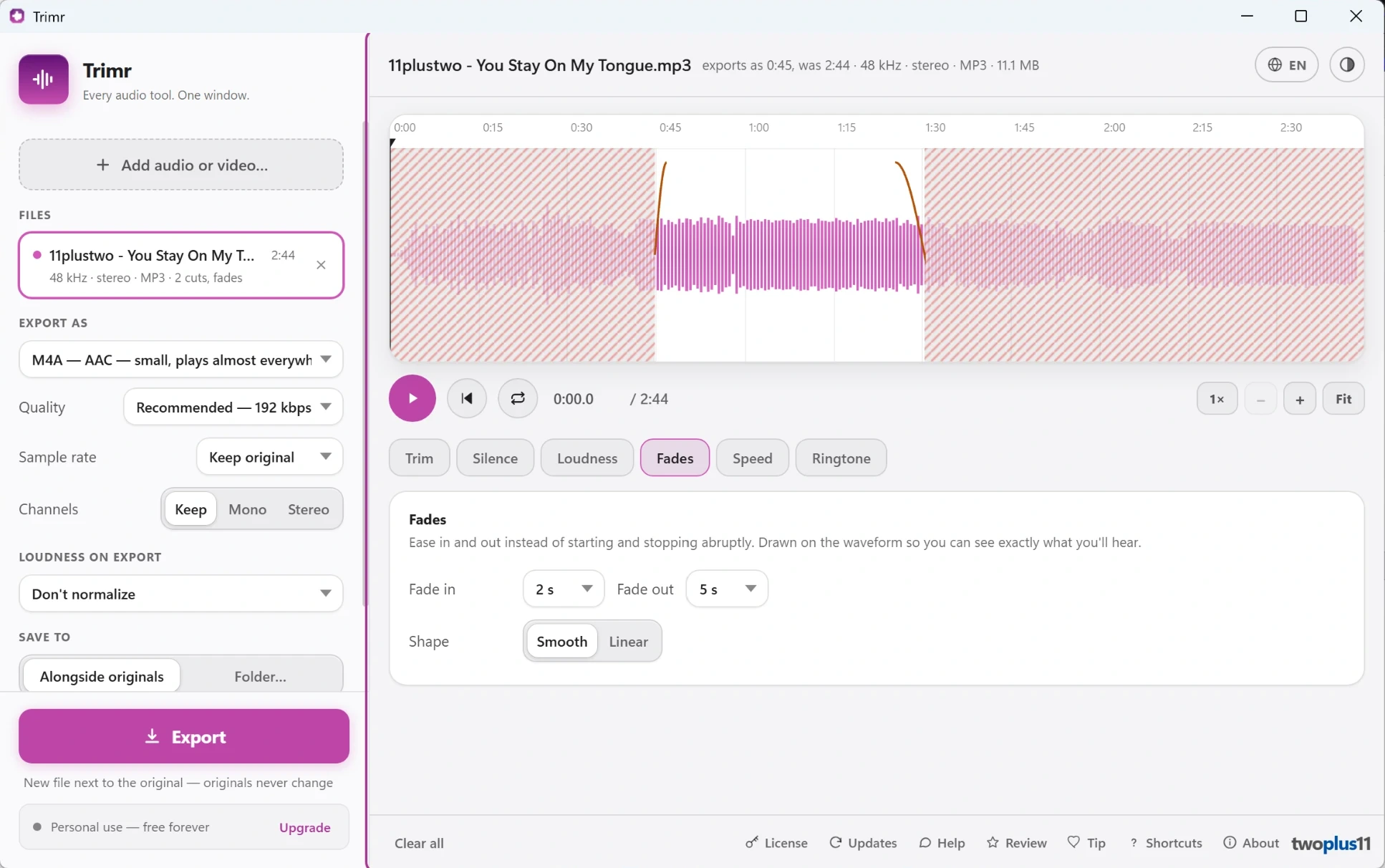Select Keep channels option
Viewport: 1385px width, 868px height.
(x=190, y=509)
